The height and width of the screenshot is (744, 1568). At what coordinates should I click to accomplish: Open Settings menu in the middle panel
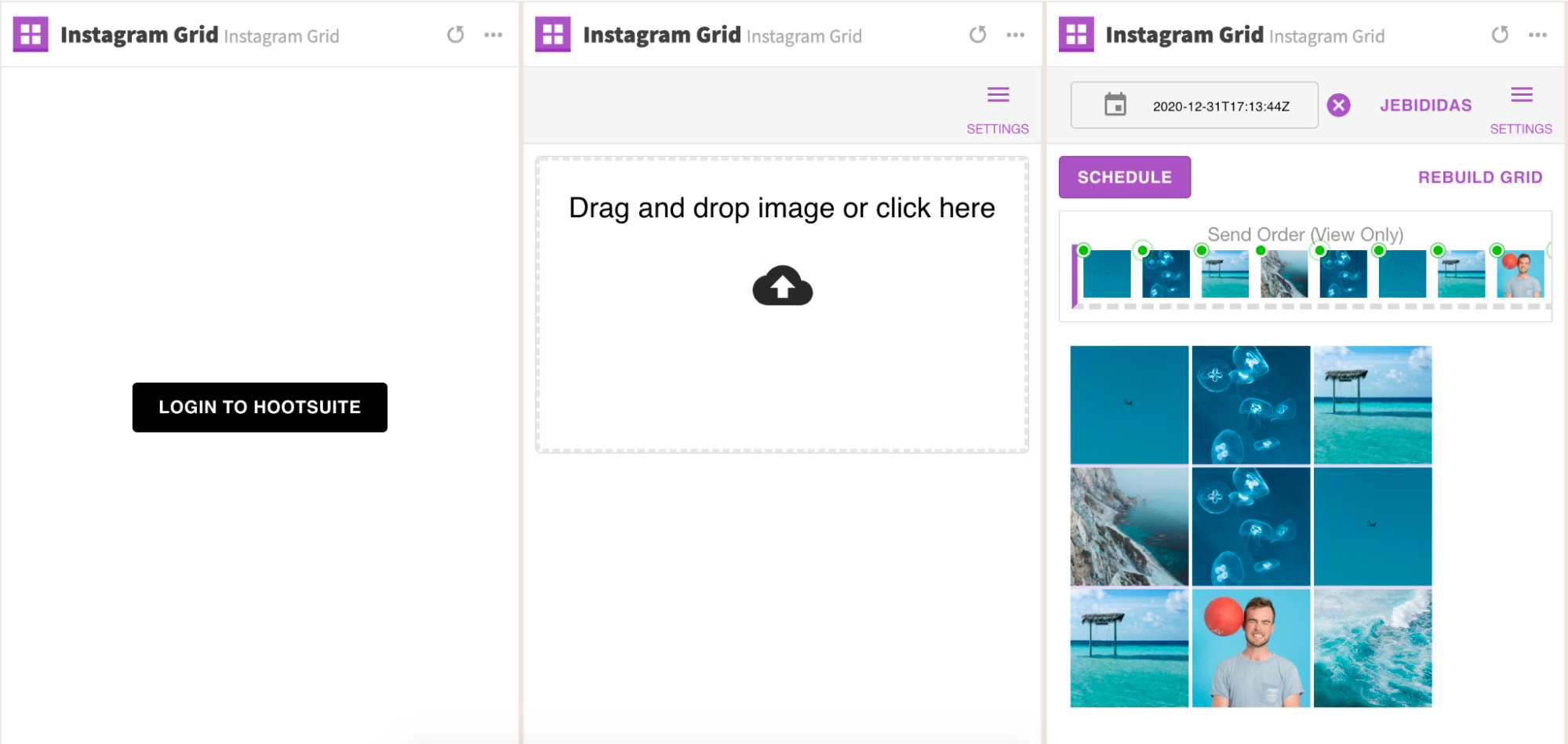click(x=998, y=111)
